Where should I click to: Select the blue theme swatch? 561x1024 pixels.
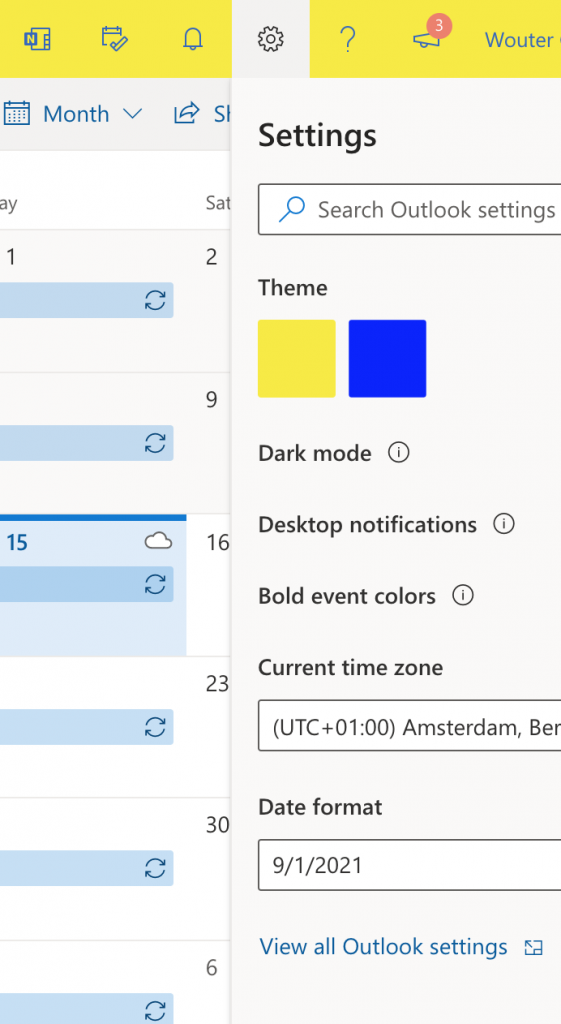[x=387, y=359]
